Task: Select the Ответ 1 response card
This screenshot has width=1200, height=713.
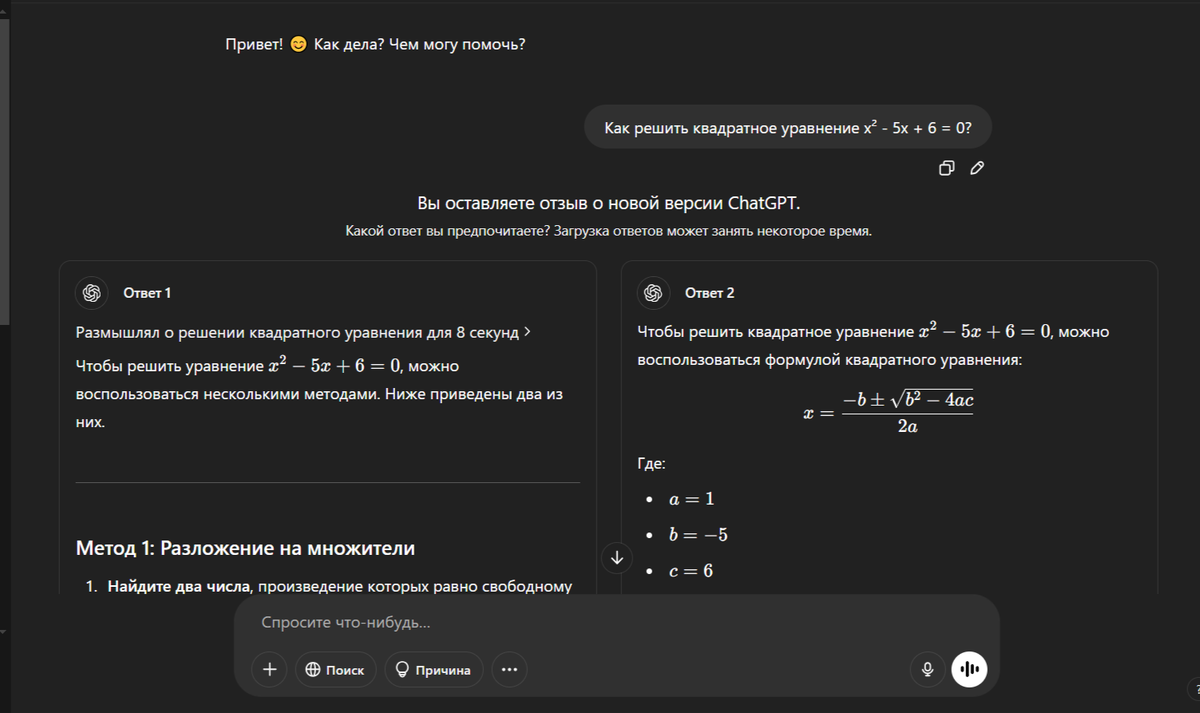Action: [328, 428]
